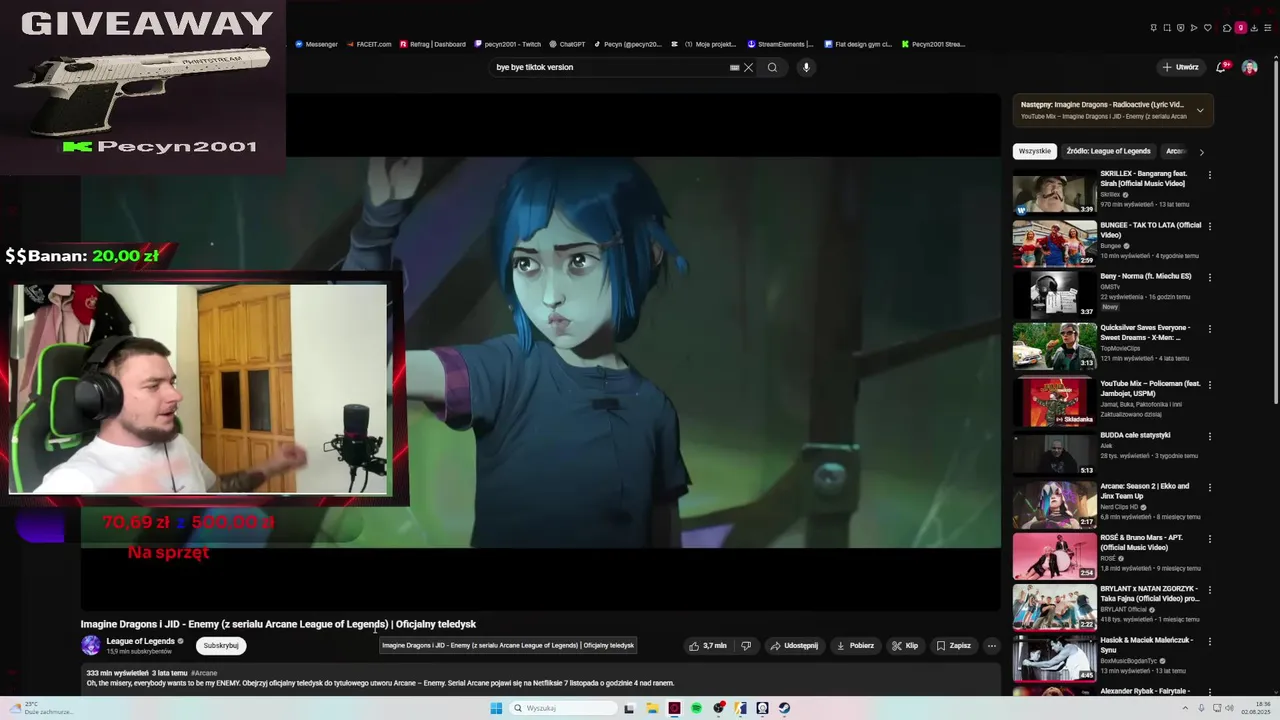Open options menu for Beny Norma video
The image size is (1280, 720).
click(x=1210, y=277)
